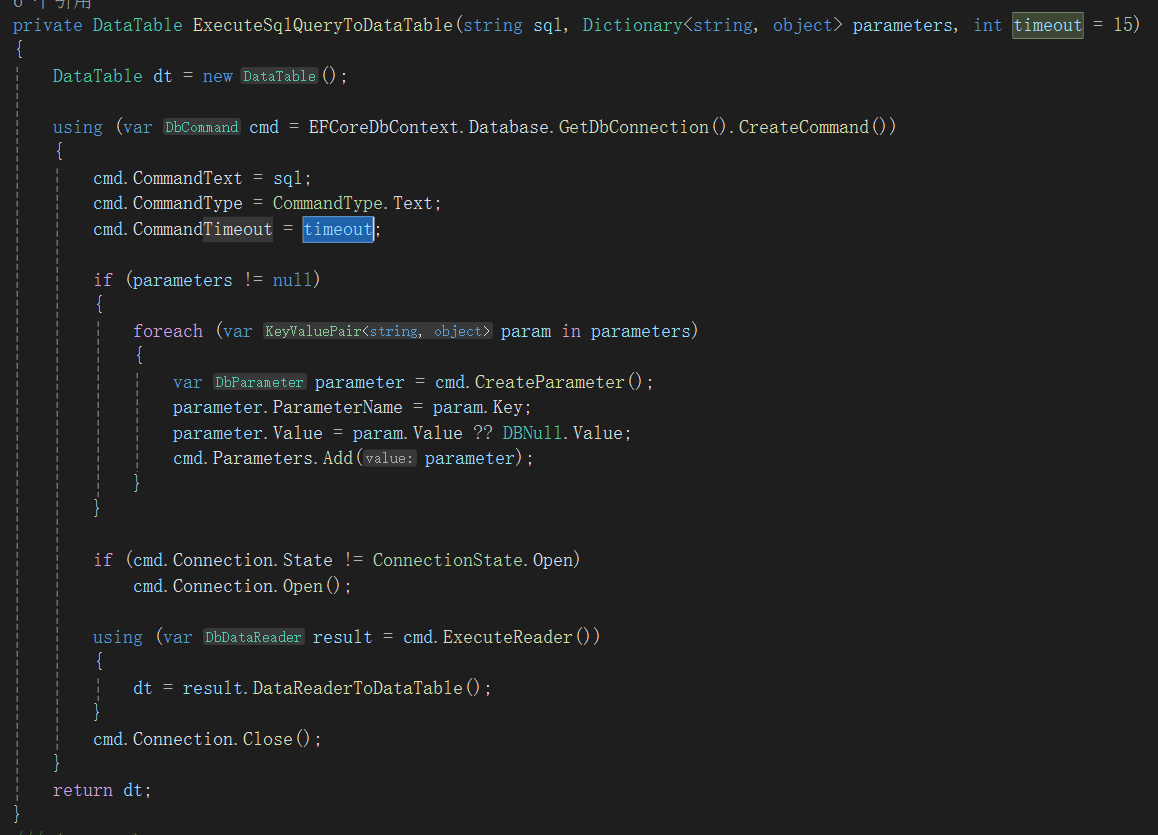Screen dimensions: 1158x835
Task: Click the CreateCommand method call
Action: tap(804, 127)
